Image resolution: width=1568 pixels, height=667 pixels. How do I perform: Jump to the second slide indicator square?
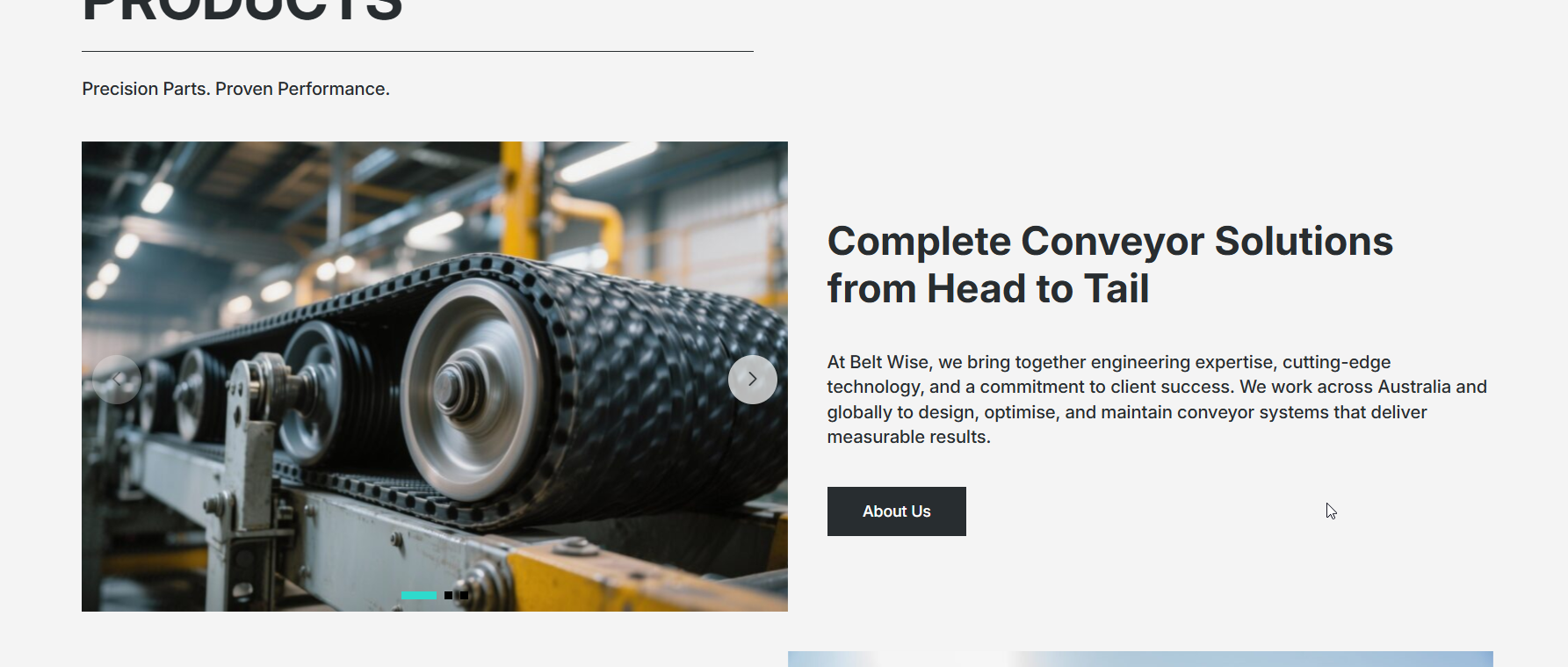tap(448, 596)
